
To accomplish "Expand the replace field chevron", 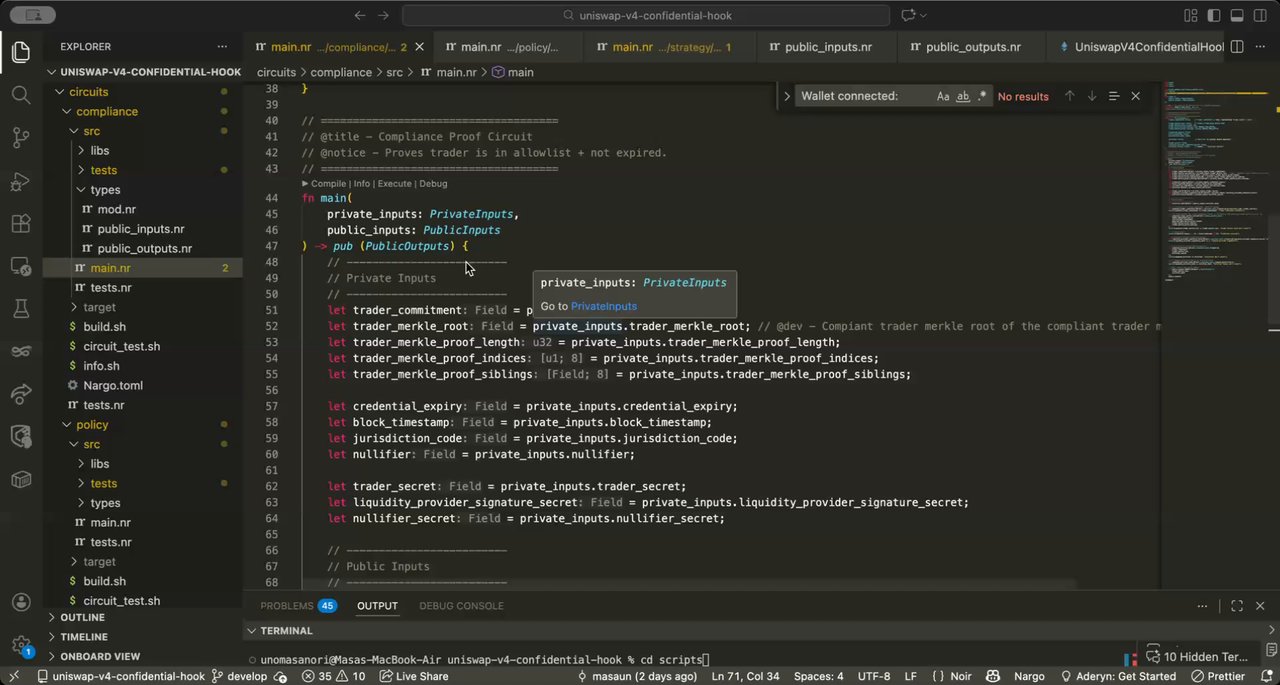I will 787,96.
